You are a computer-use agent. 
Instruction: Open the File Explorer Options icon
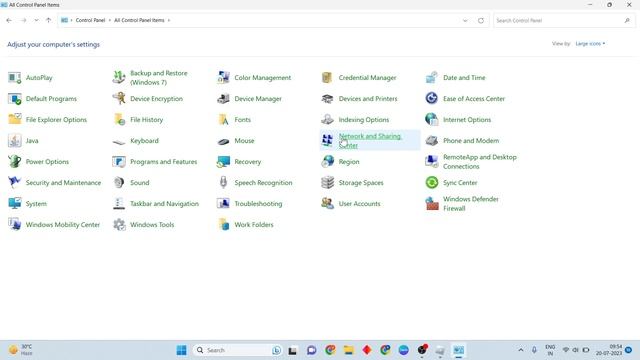pos(15,119)
